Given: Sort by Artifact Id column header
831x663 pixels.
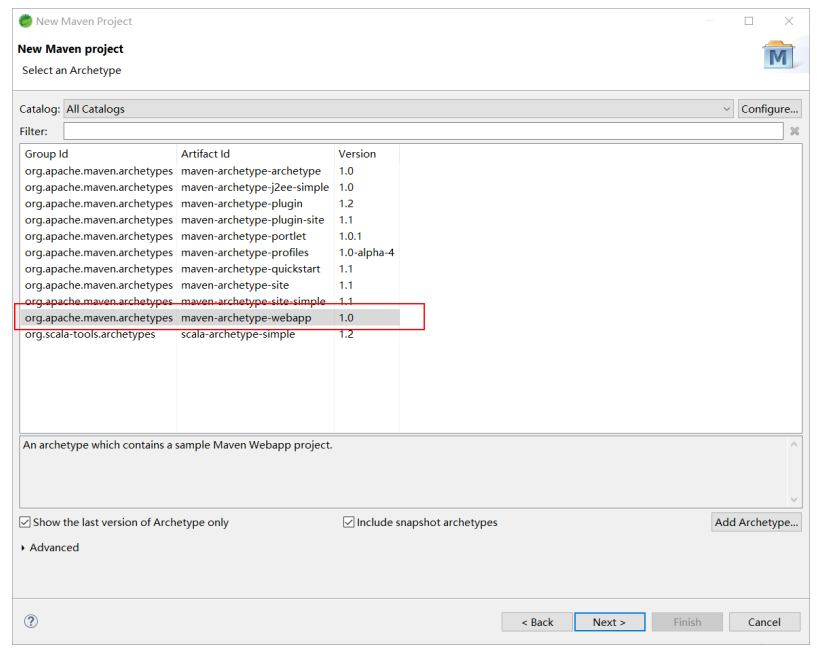Looking at the screenshot, I should (x=255, y=154).
